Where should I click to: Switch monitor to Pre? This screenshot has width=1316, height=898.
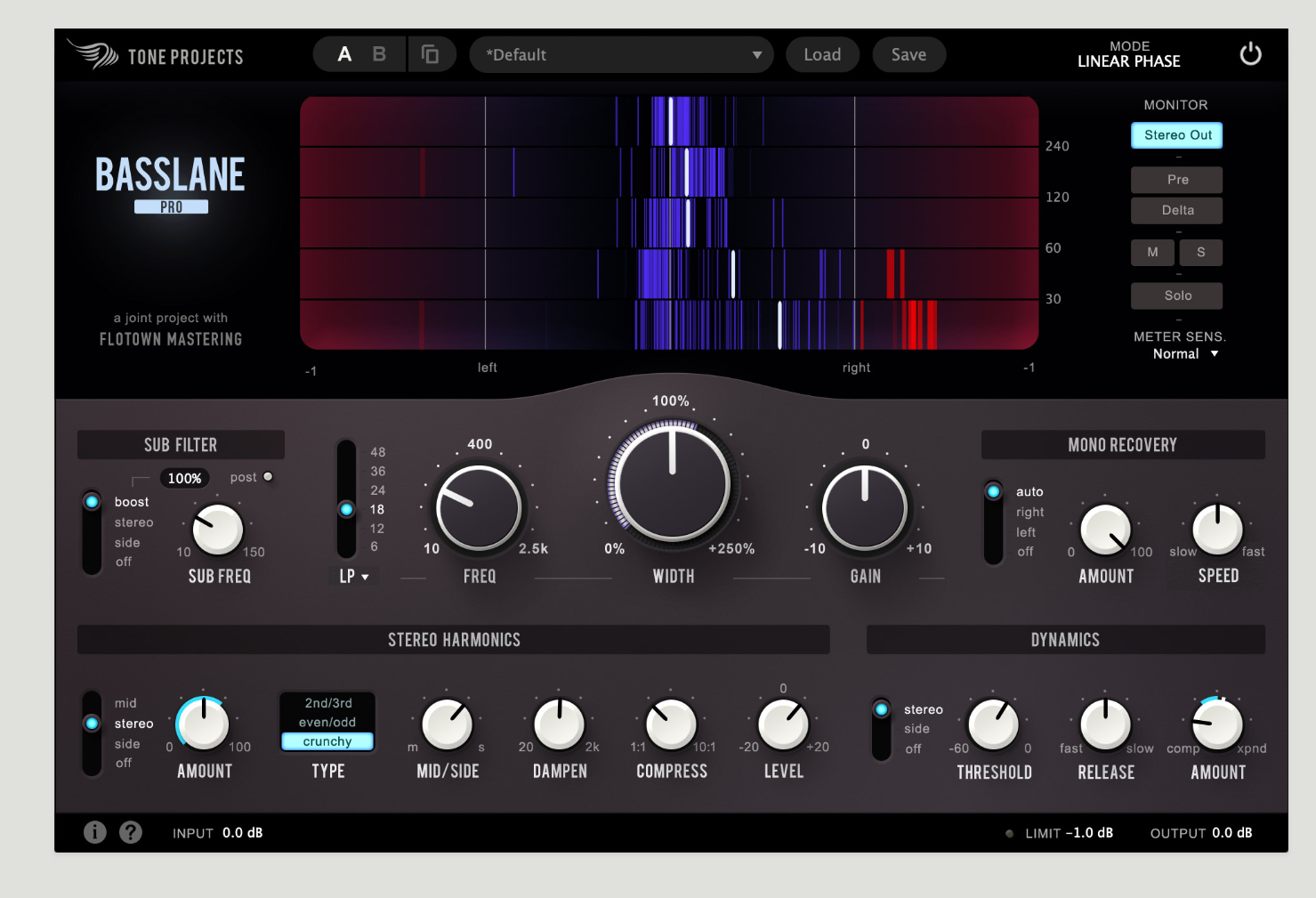coord(1177,180)
